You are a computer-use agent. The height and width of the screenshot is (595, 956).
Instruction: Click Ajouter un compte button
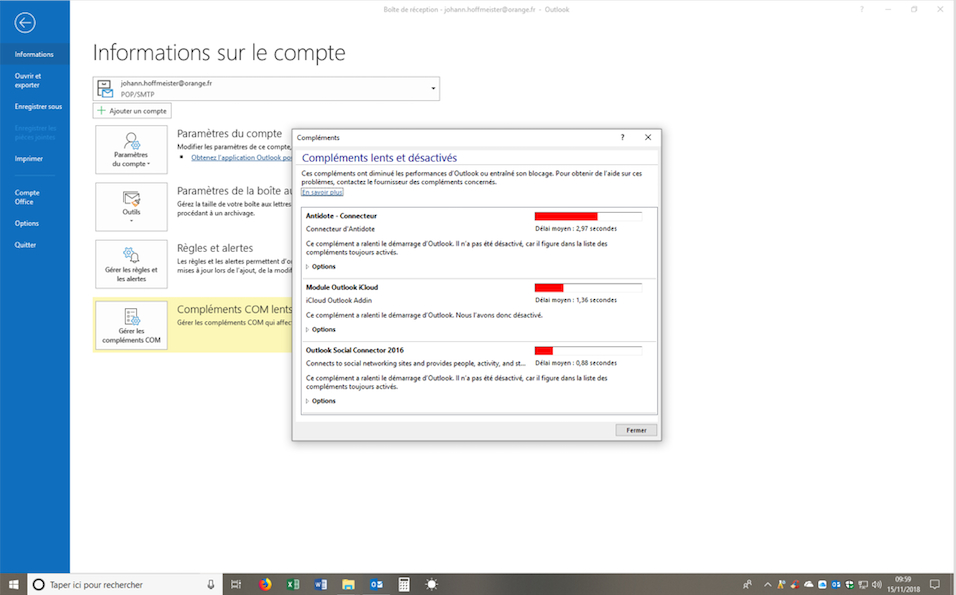tap(132, 111)
